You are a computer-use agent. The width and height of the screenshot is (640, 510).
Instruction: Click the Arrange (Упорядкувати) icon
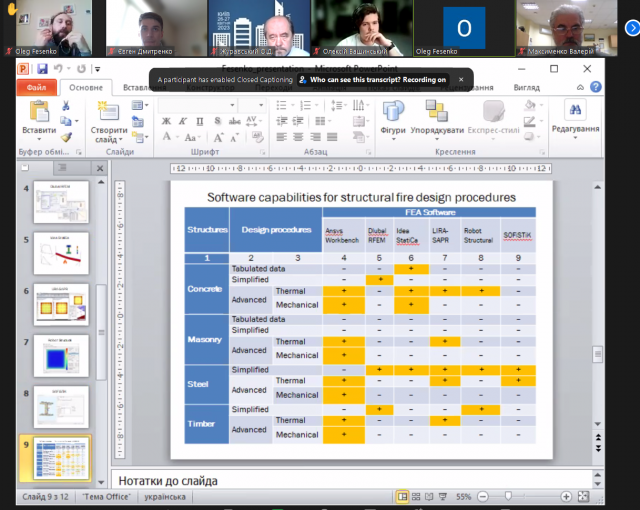[436, 111]
